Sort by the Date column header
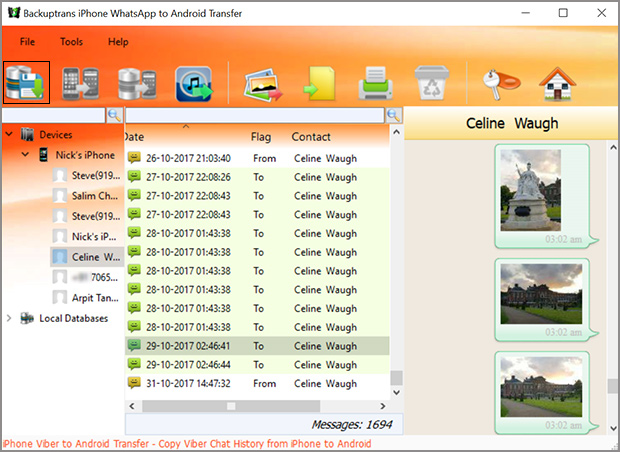This screenshot has height=452, width=620. tap(134, 137)
